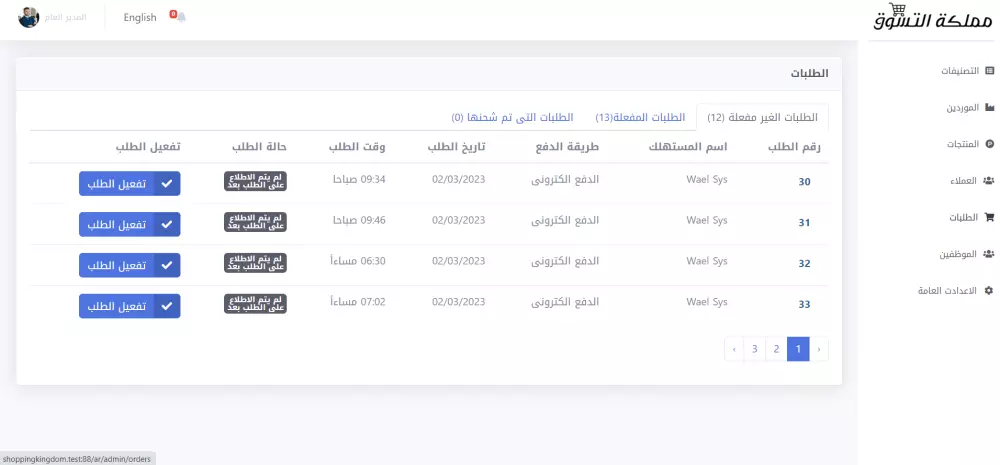Click the الموردين factory icon
The height and width of the screenshot is (465, 1000).
click(x=989, y=107)
